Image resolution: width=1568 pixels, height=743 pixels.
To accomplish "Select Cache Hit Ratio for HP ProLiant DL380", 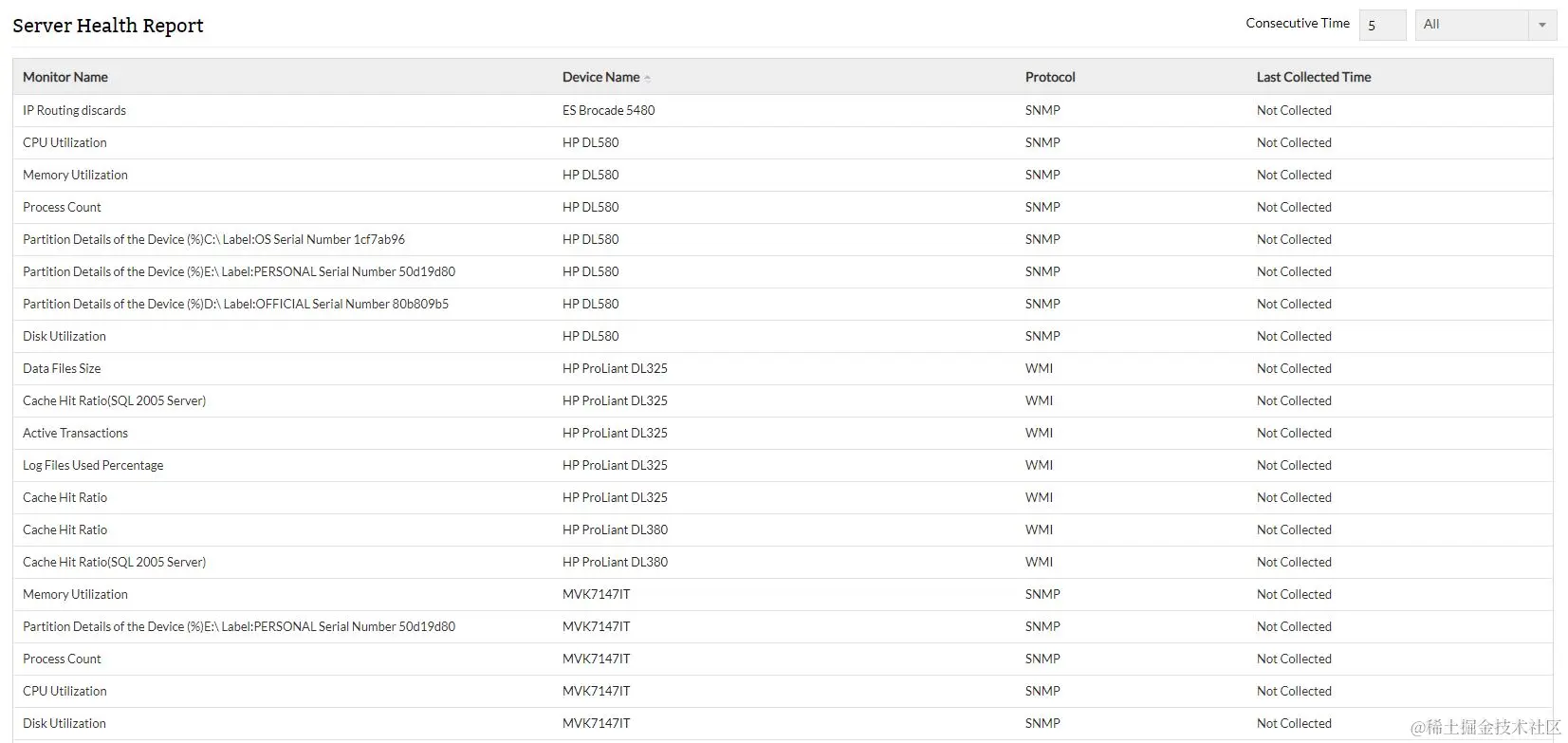I will tap(65, 529).
